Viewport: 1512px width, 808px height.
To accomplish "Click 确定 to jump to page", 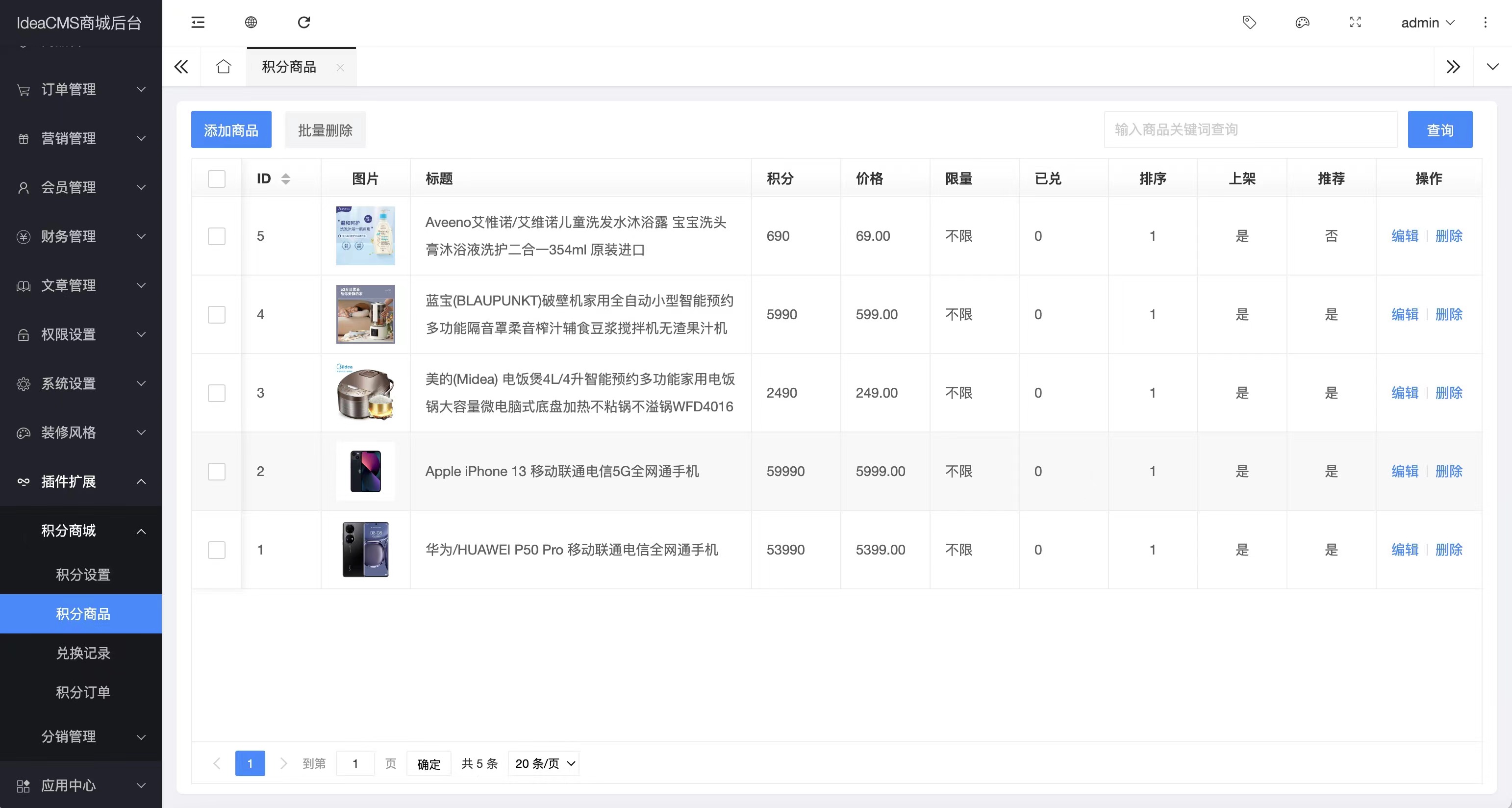I will coord(428,763).
